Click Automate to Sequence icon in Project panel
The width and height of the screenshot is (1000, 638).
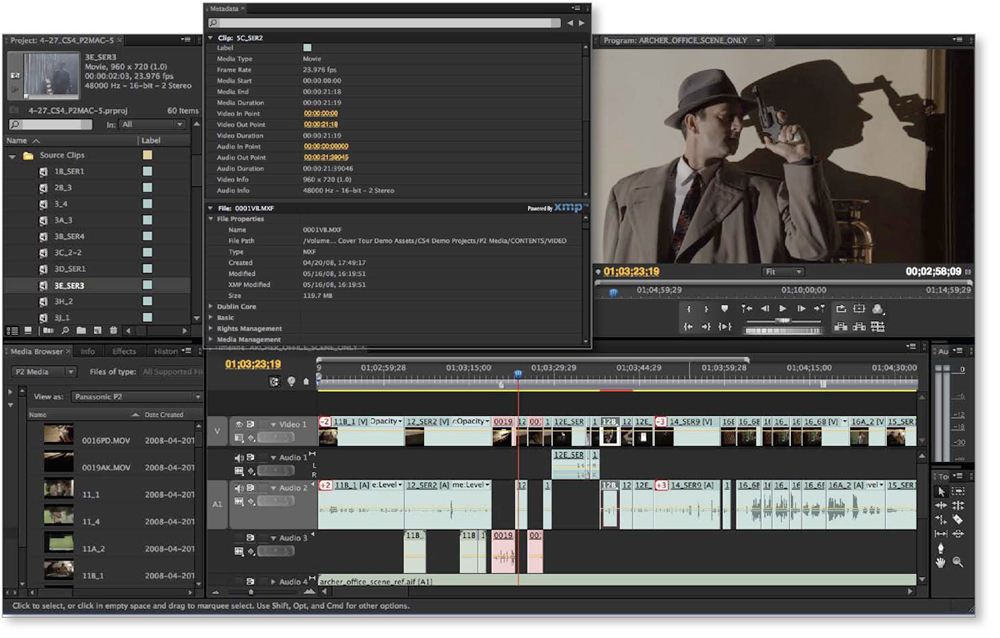48,330
